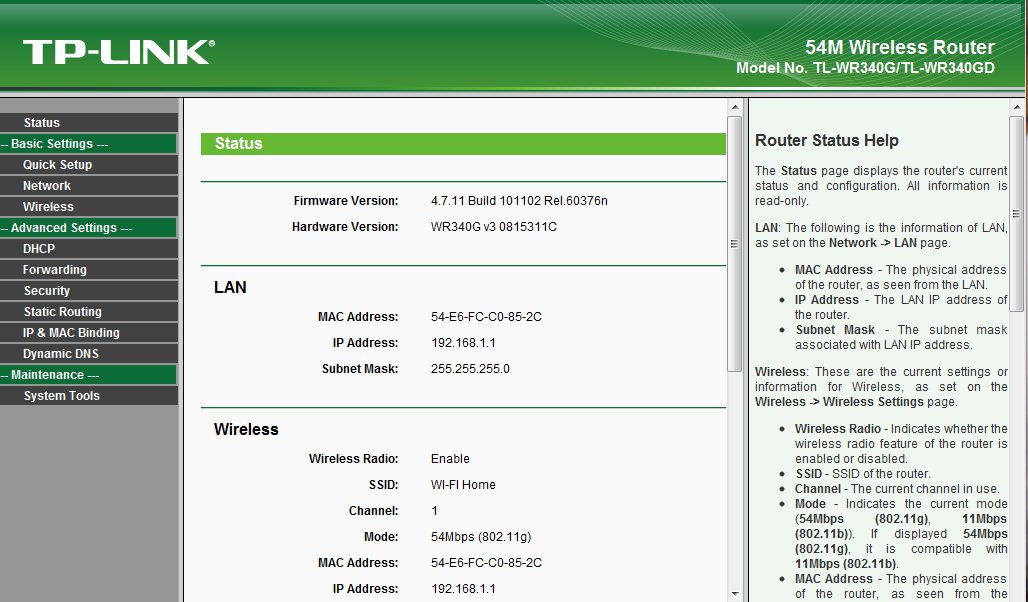This screenshot has height=602, width=1028.
Task: Open the DHCP settings page
Action: [39, 249]
